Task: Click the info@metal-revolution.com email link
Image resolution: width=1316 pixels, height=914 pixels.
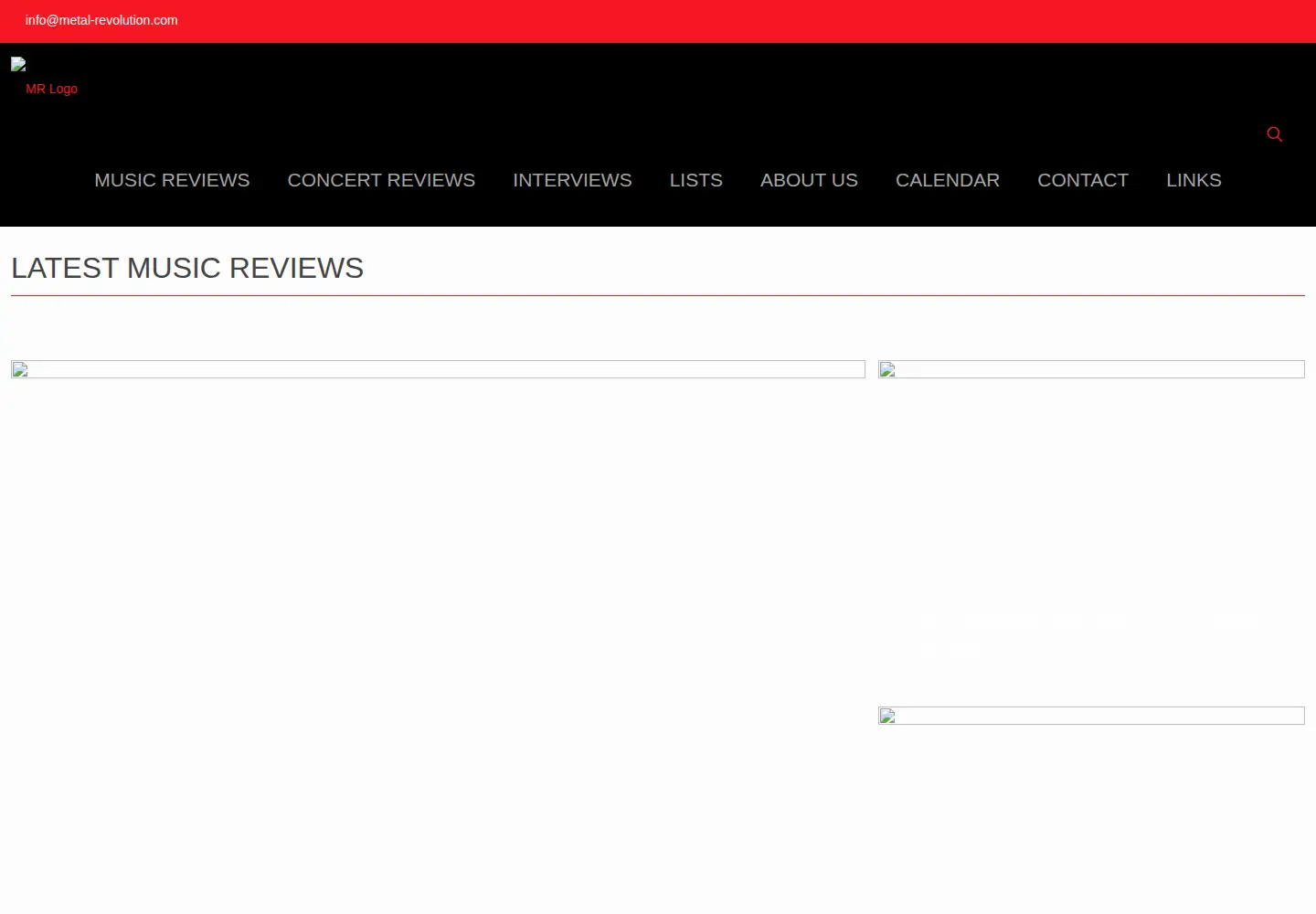Action: pos(101,20)
